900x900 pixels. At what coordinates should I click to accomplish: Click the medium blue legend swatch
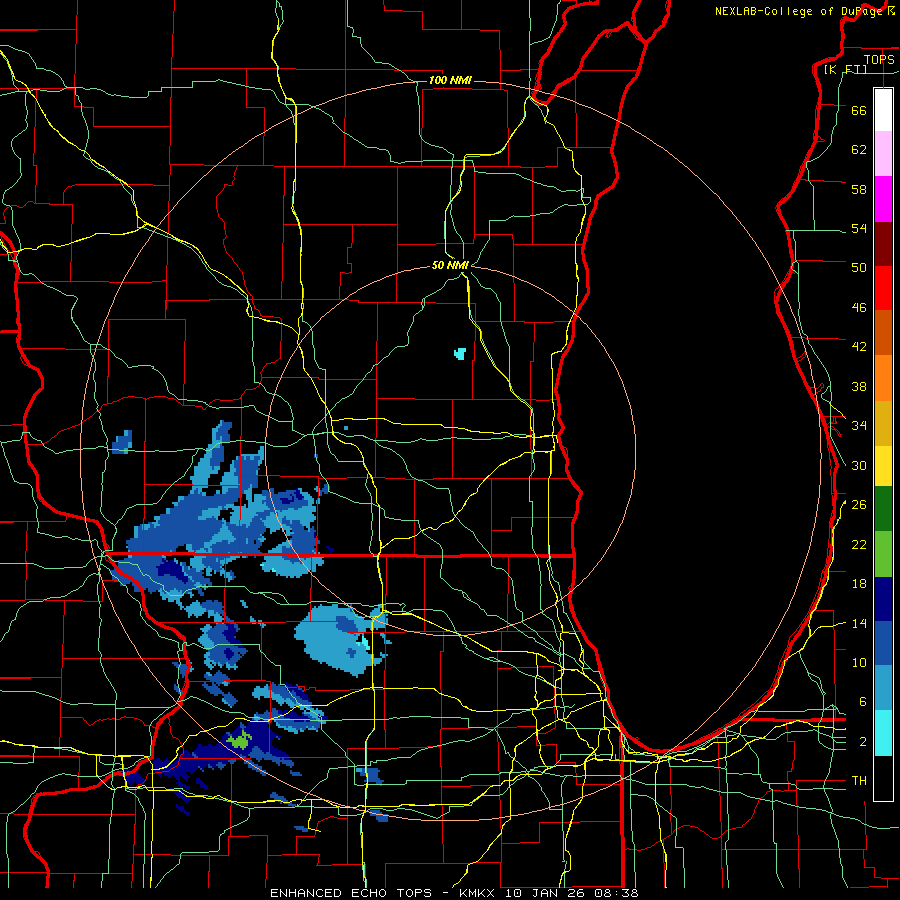coord(883,643)
